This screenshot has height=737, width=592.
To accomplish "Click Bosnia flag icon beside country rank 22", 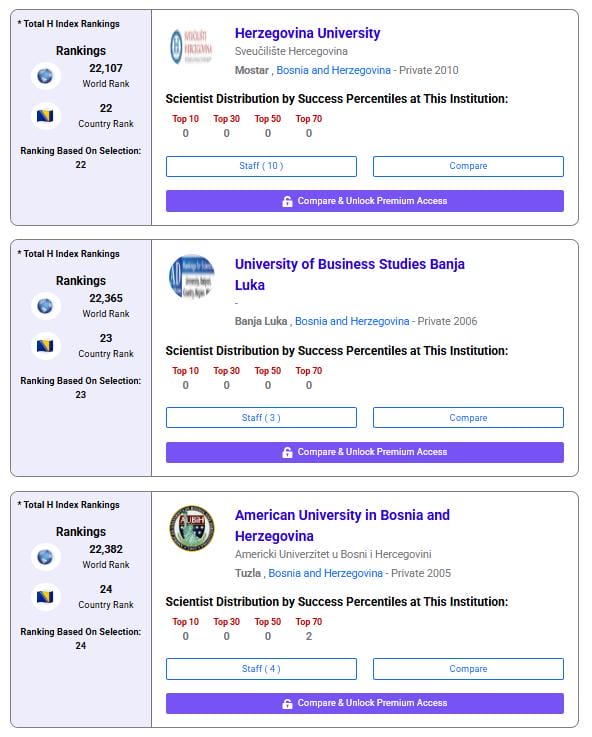I will pos(46,116).
